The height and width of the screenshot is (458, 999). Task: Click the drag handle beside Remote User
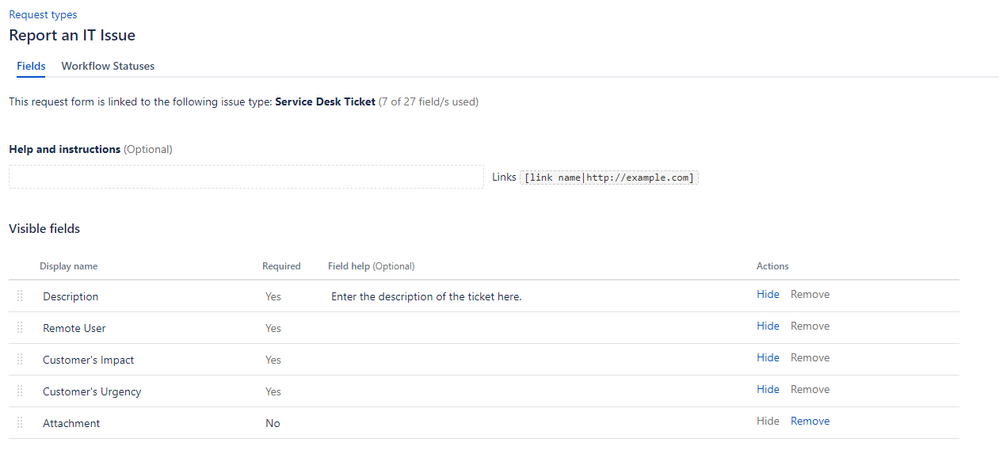[20, 327]
